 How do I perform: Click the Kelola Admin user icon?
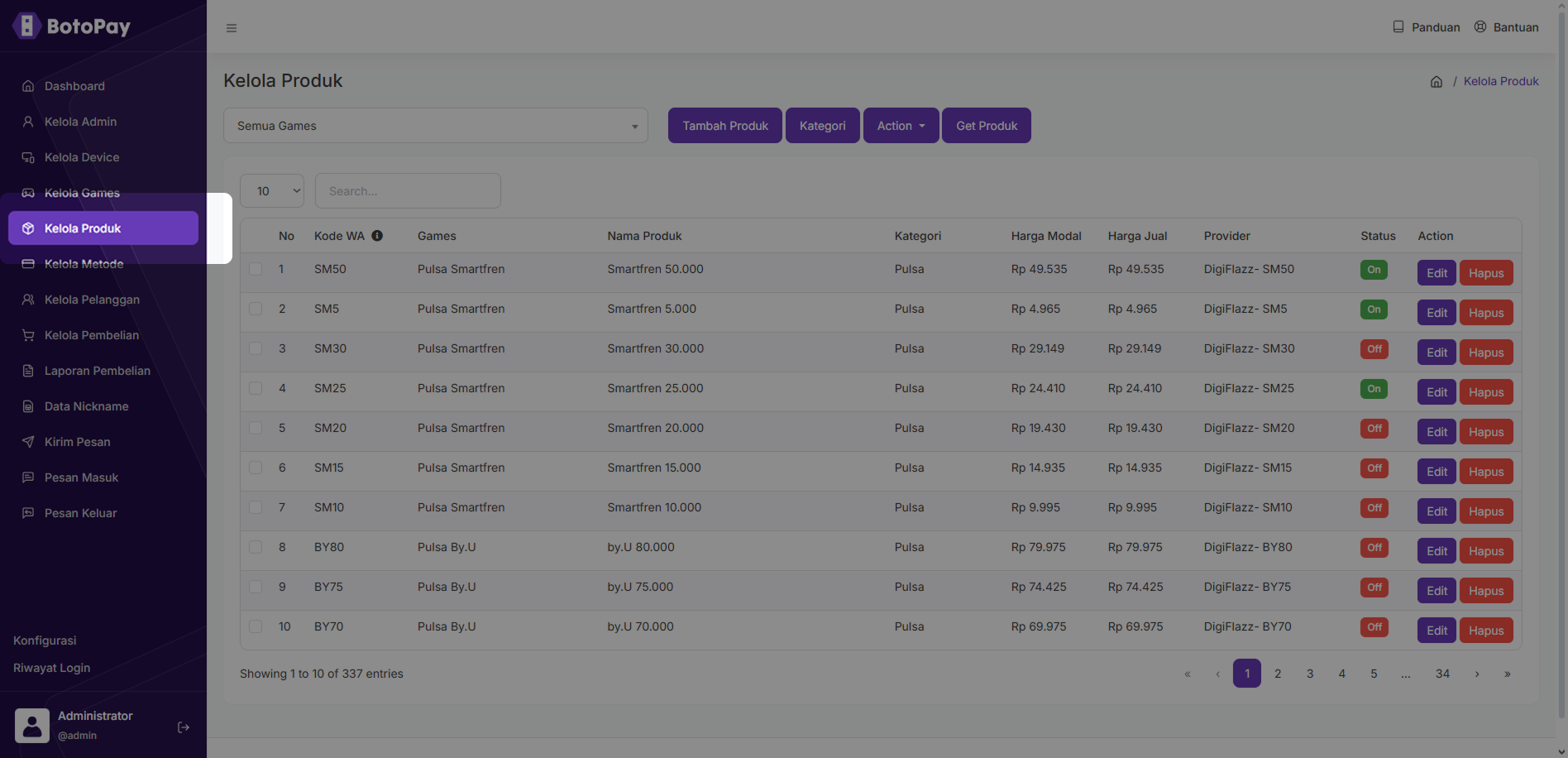[28, 122]
